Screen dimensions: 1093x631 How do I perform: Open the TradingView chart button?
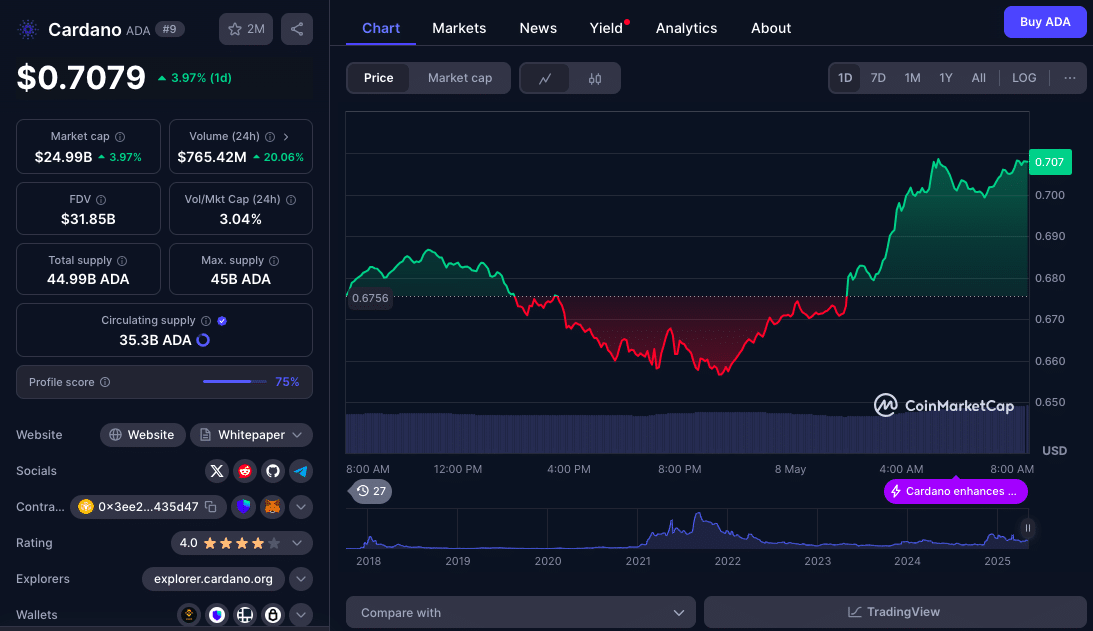[x=894, y=612]
